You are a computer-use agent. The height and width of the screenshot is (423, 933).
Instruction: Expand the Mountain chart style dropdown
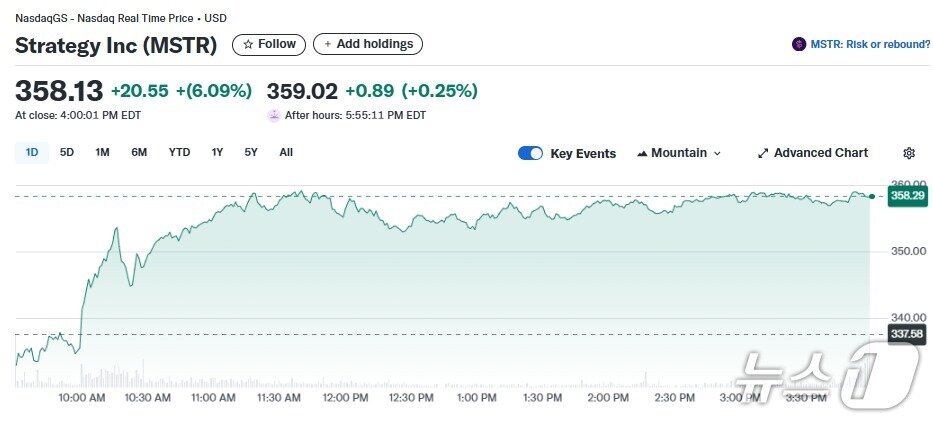(x=717, y=154)
